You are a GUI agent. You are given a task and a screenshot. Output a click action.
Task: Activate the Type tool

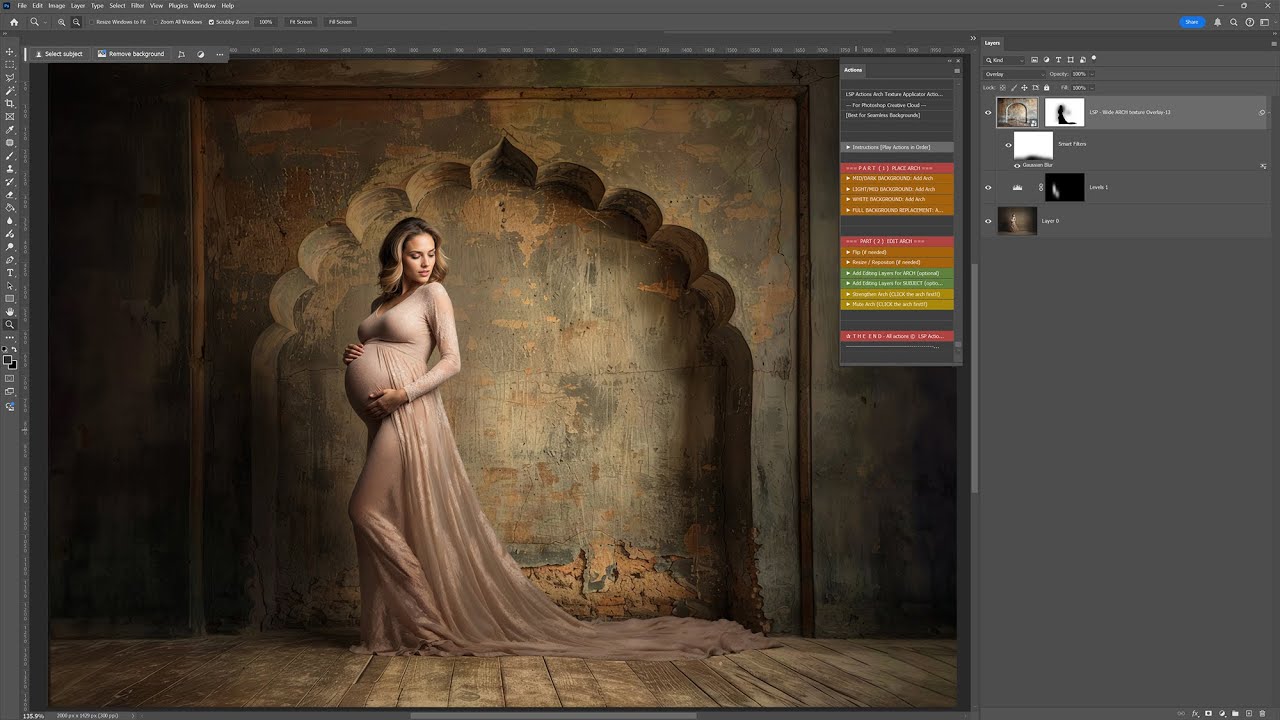pos(10,273)
